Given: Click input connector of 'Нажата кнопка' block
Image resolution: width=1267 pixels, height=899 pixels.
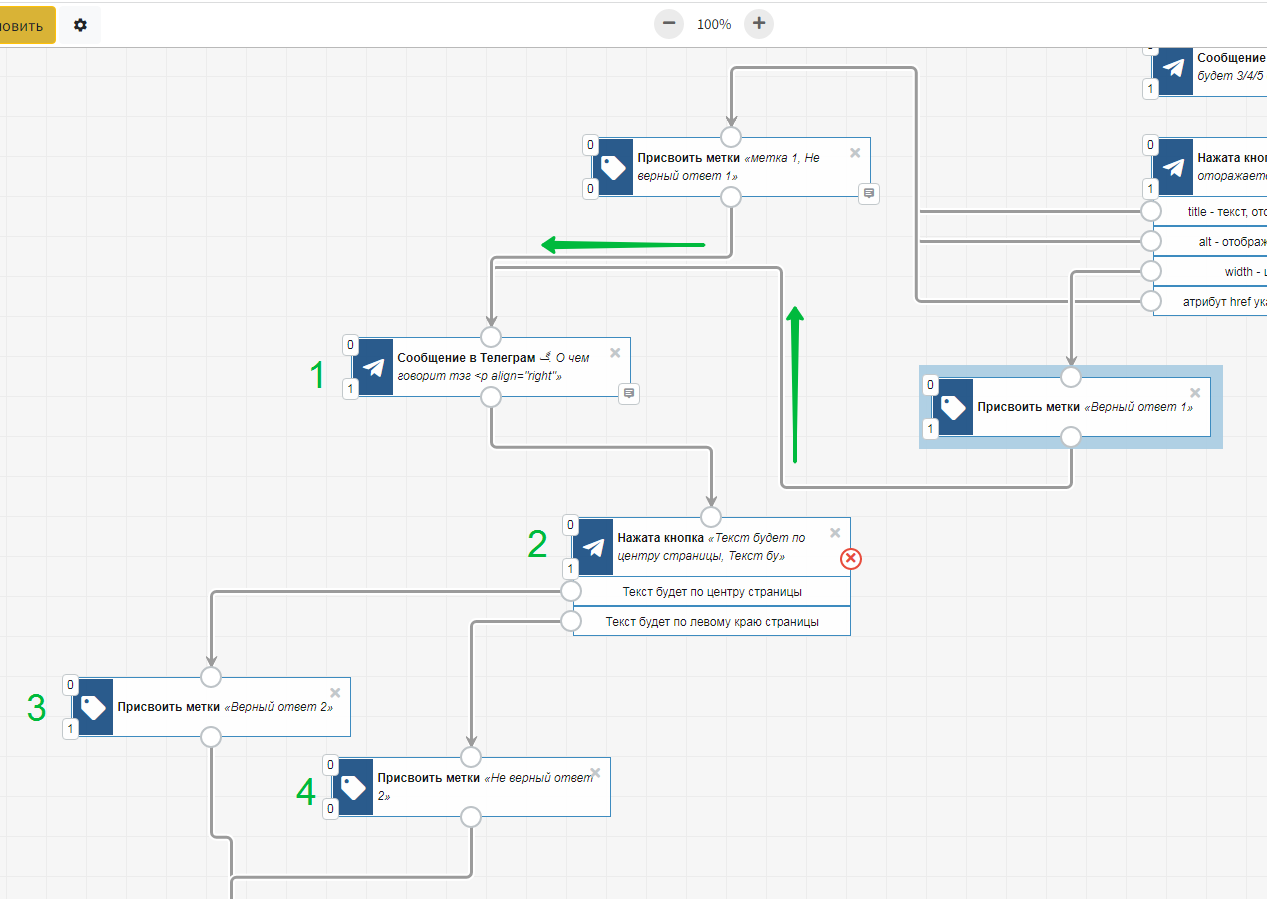Looking at the screenshot, I should point(711,517).
